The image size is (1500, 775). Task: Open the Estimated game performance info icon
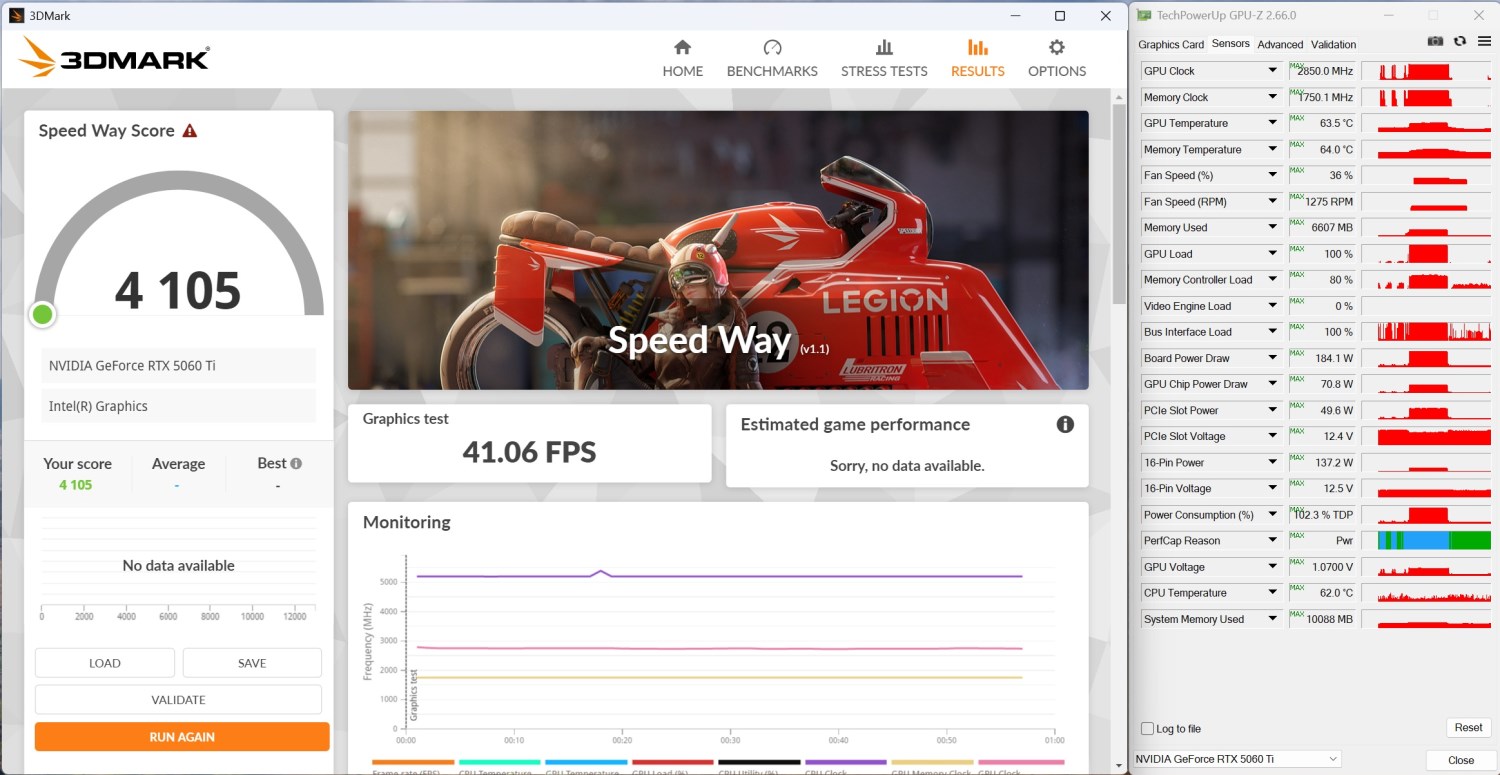(x=1065, y=424)
